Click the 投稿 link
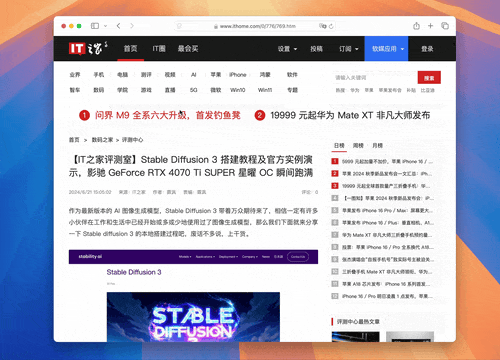The width and height of the screenshot is (500, 360). (316, 49)
